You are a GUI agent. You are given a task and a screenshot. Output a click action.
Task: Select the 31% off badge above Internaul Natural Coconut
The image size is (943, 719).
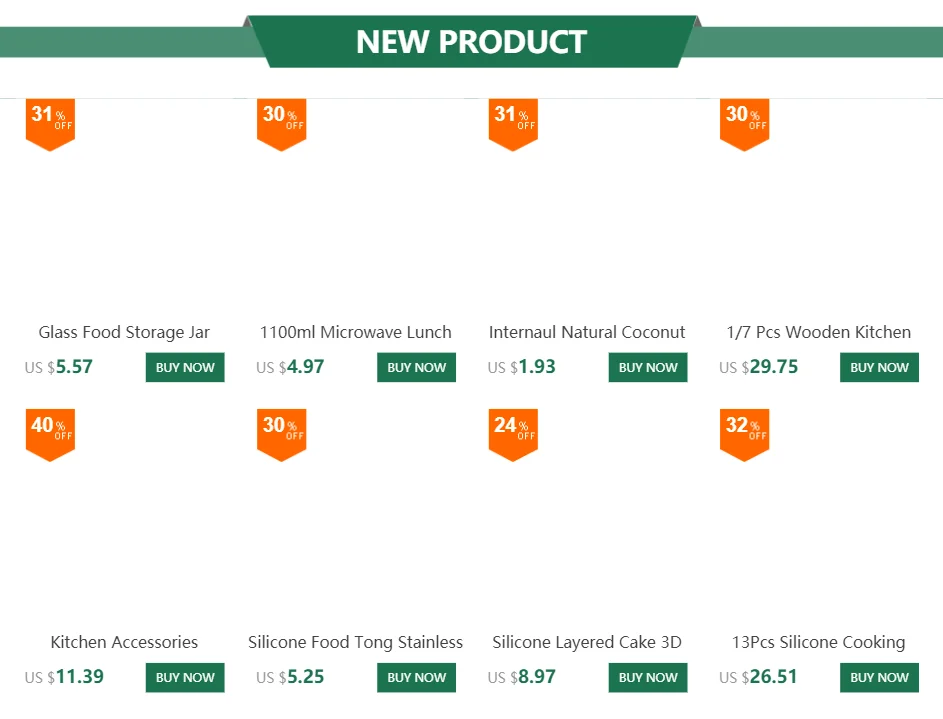point(513,122)
